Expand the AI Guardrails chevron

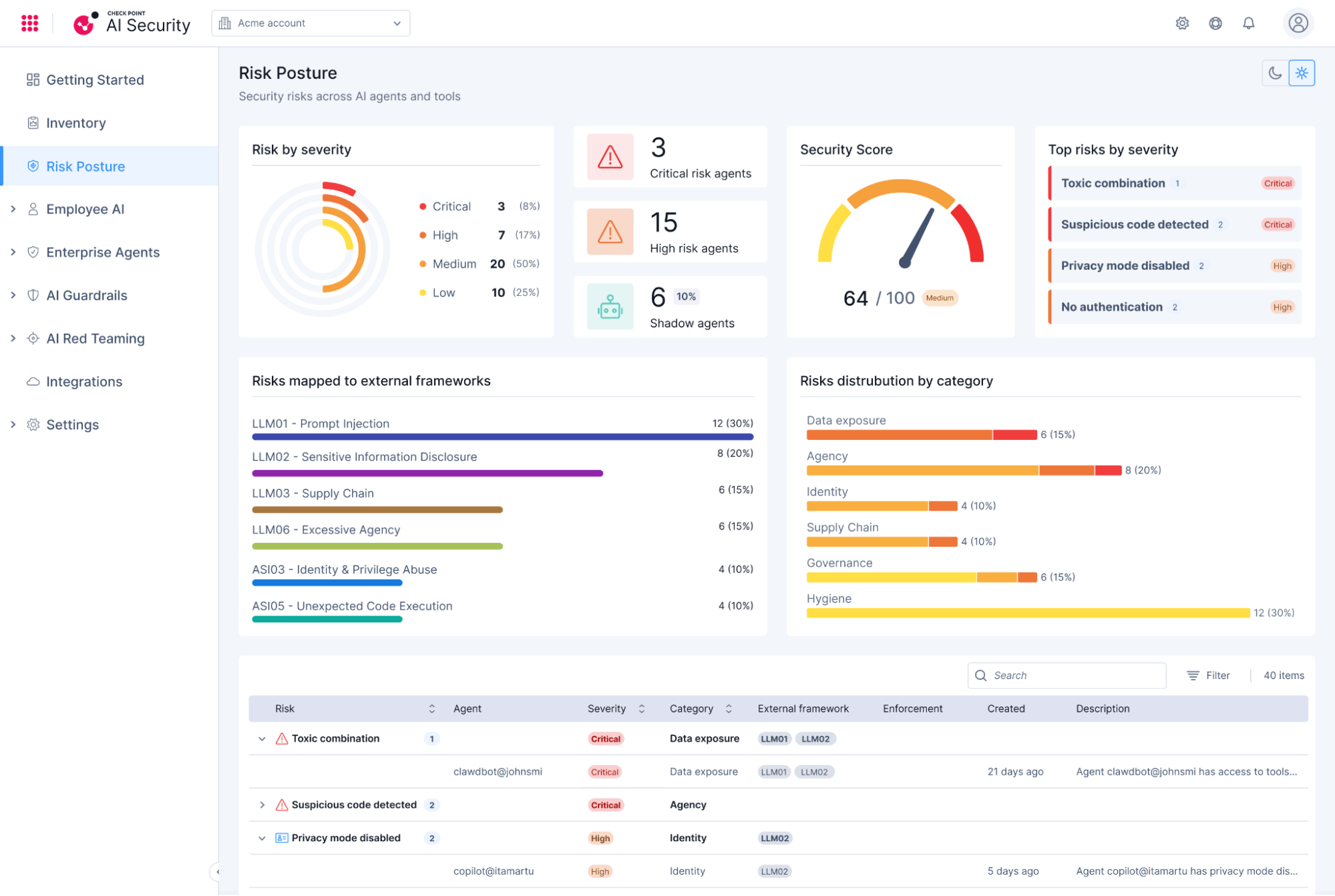[13, 295]
